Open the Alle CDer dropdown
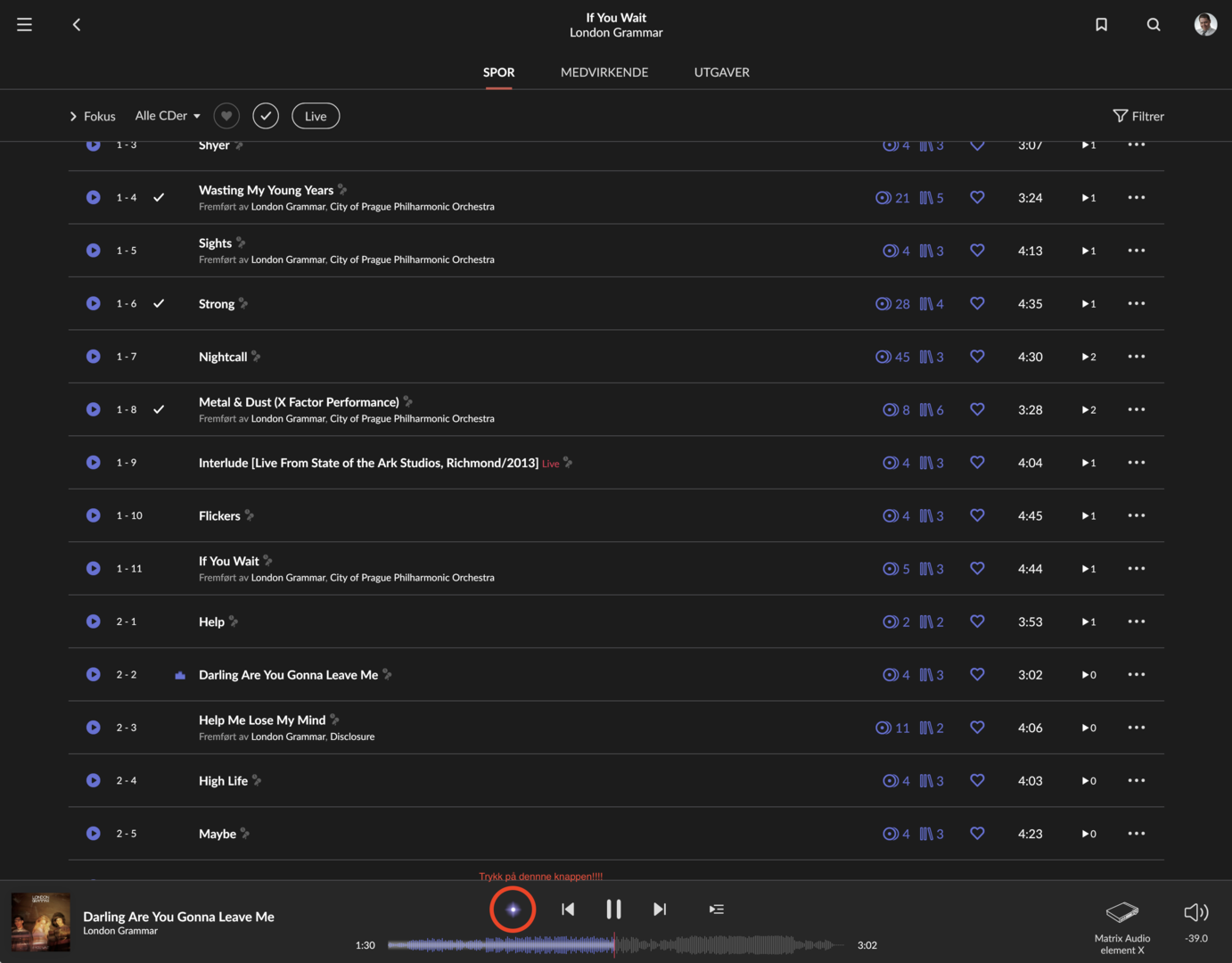 (168, 116)
